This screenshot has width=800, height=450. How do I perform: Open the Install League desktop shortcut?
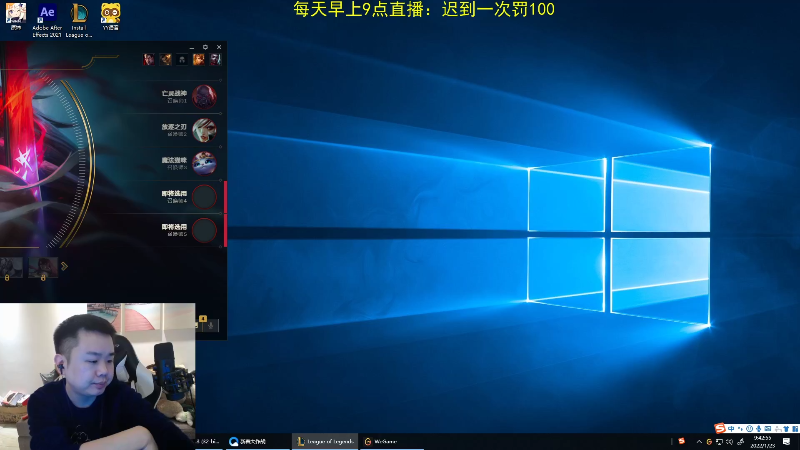click(79, 20)
